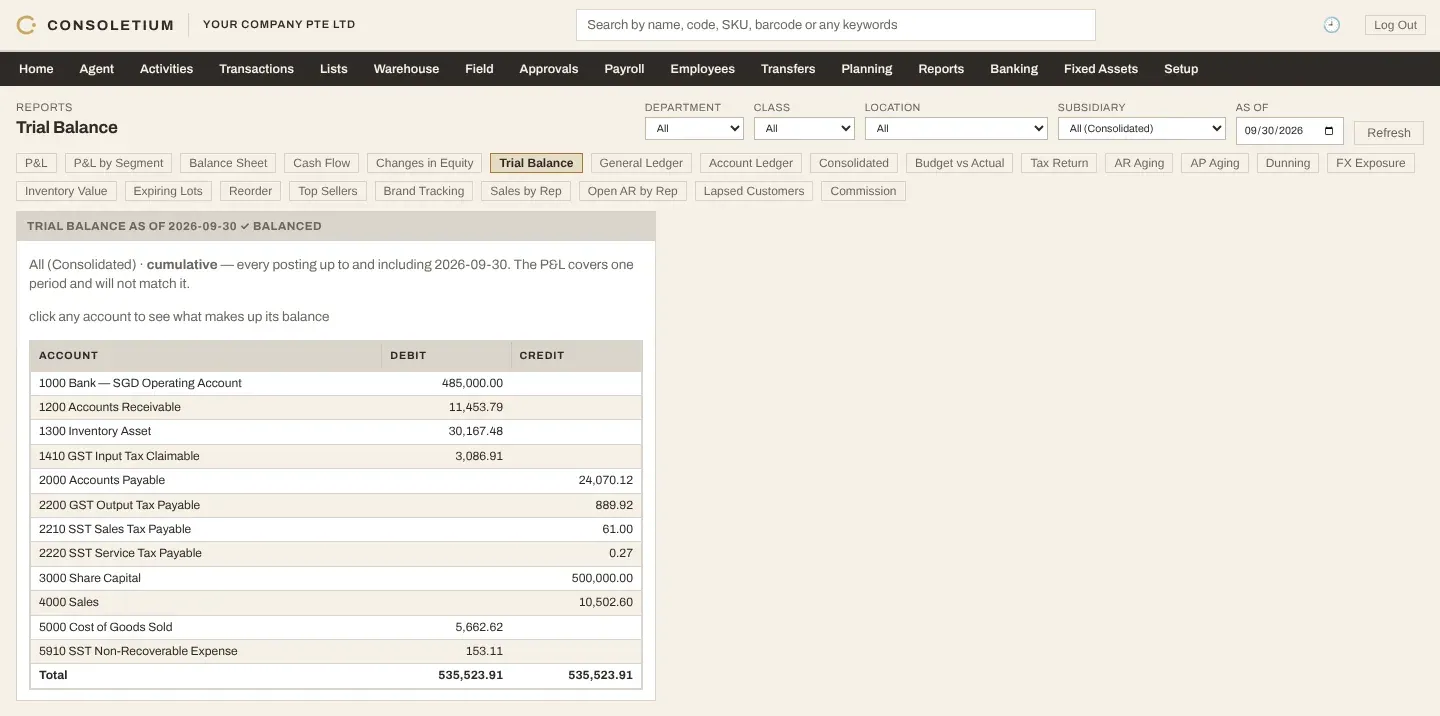Click the Consoletium logo icon

(x=26, y=25)
